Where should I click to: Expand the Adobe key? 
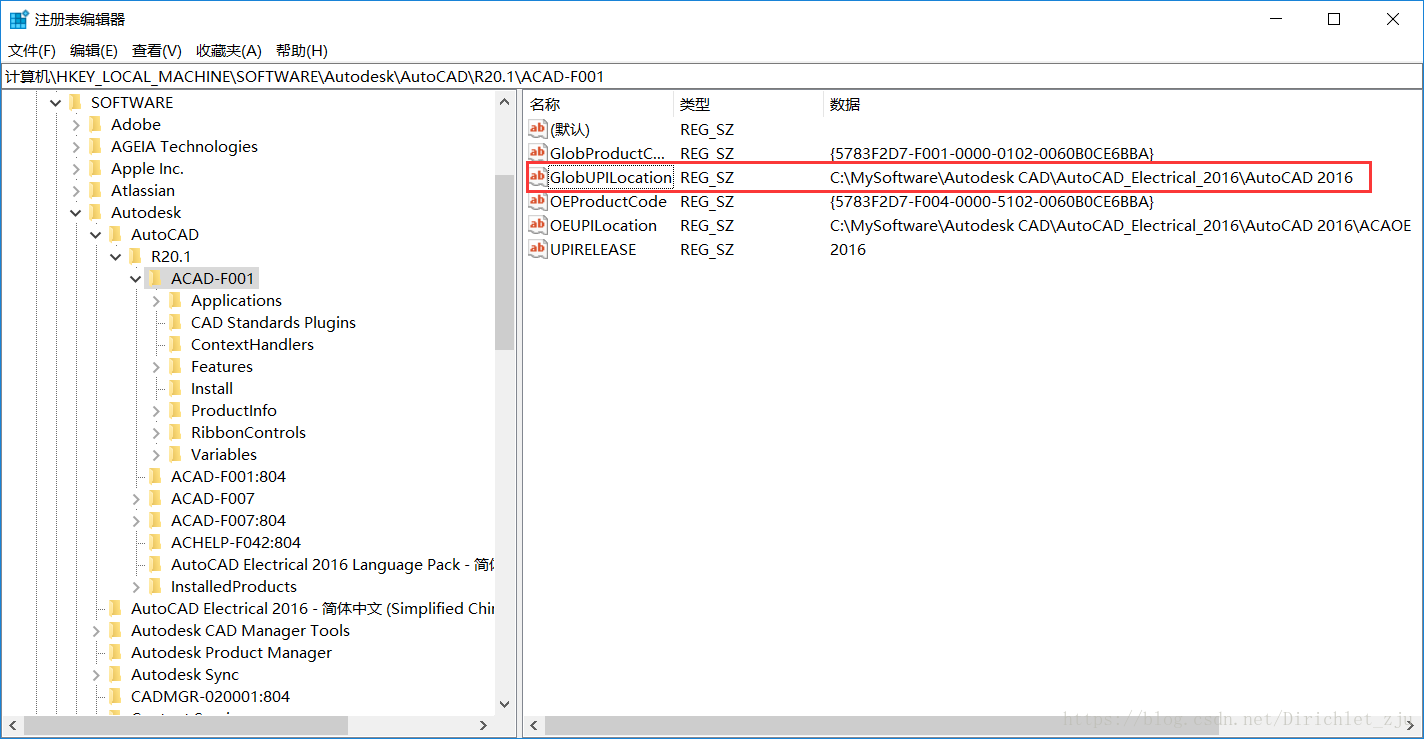point(76,124)
